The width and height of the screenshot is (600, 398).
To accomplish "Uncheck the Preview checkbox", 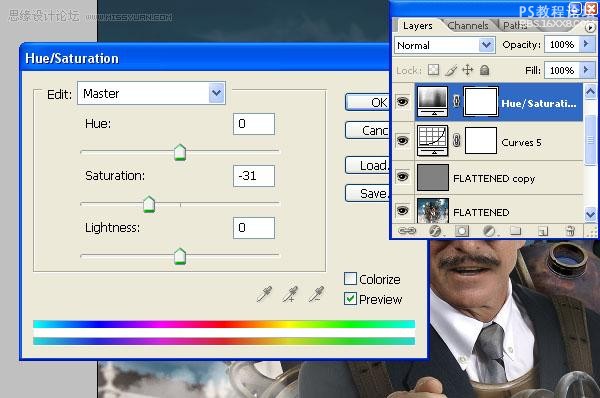I will (350, 298).
